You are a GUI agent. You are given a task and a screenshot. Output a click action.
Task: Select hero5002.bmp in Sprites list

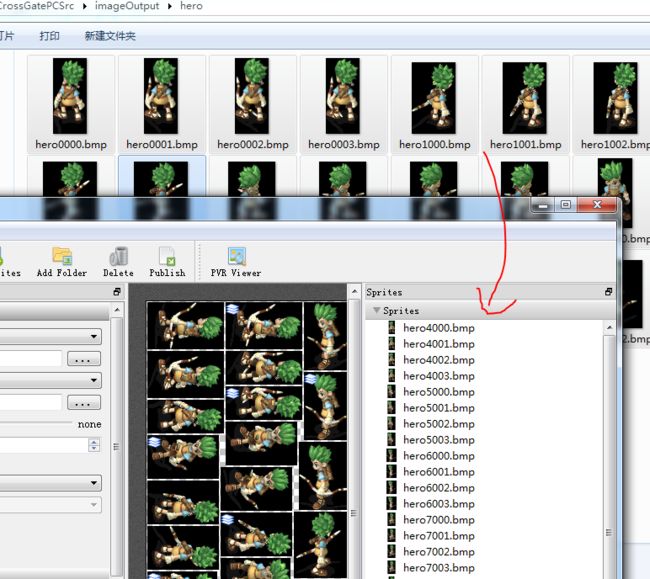(x=439, y=424)
